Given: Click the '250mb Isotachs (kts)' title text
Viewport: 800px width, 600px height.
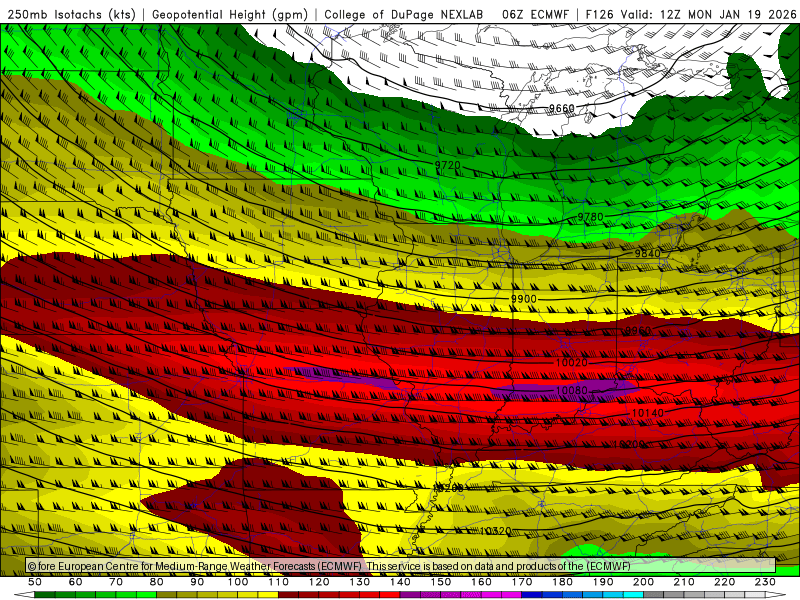Looking at the screenshot, I should click(72, 15).
